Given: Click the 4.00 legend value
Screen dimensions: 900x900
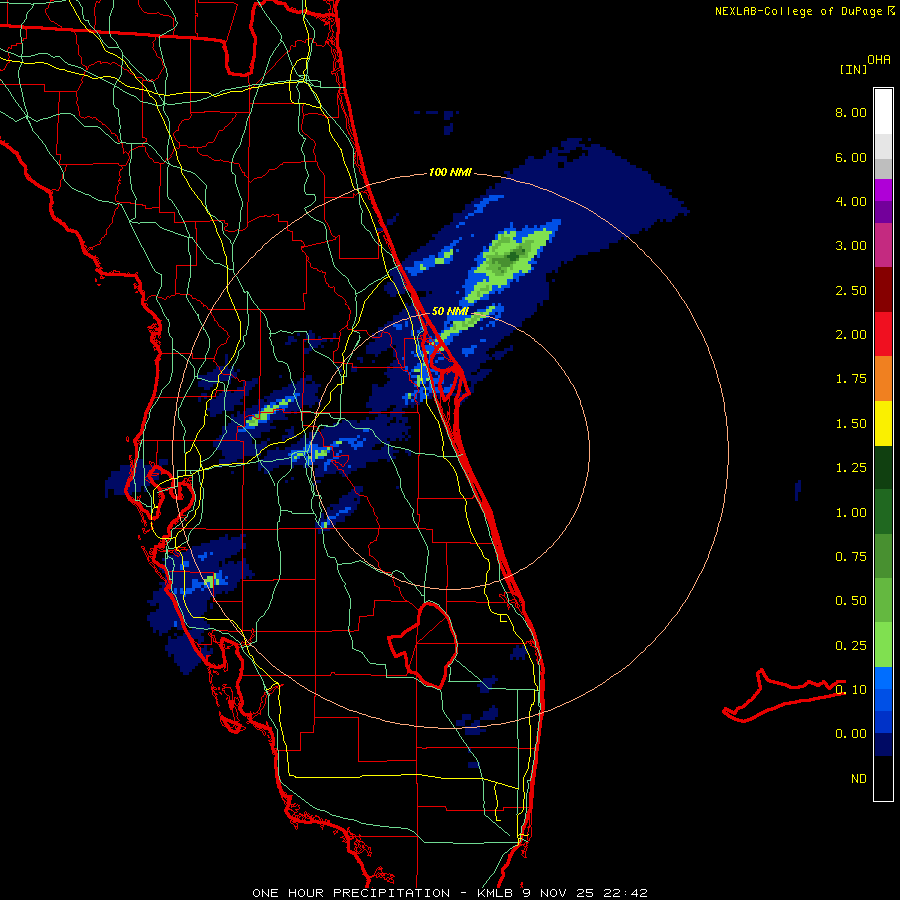Looking at the screenshot, I should pyautogui.click(x=851, y=201).
